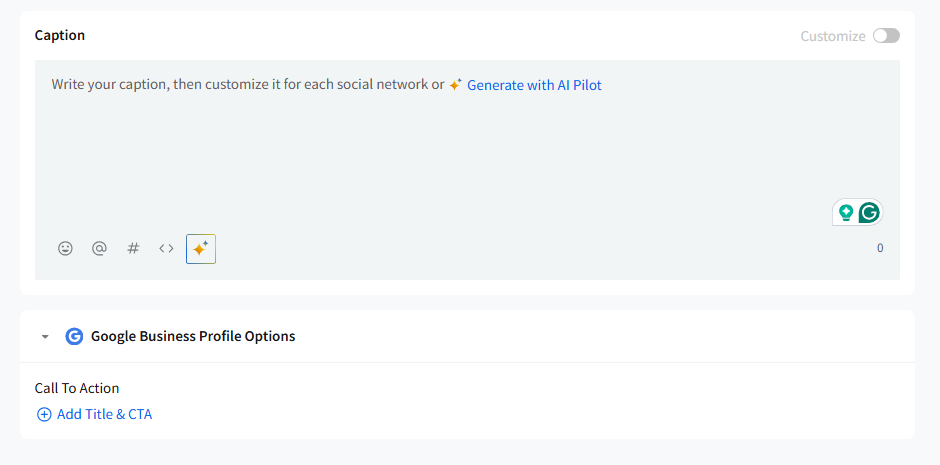The image size is (940, 465).
Task: Enable the Customize toggle switch
Action: pos(886,36)
